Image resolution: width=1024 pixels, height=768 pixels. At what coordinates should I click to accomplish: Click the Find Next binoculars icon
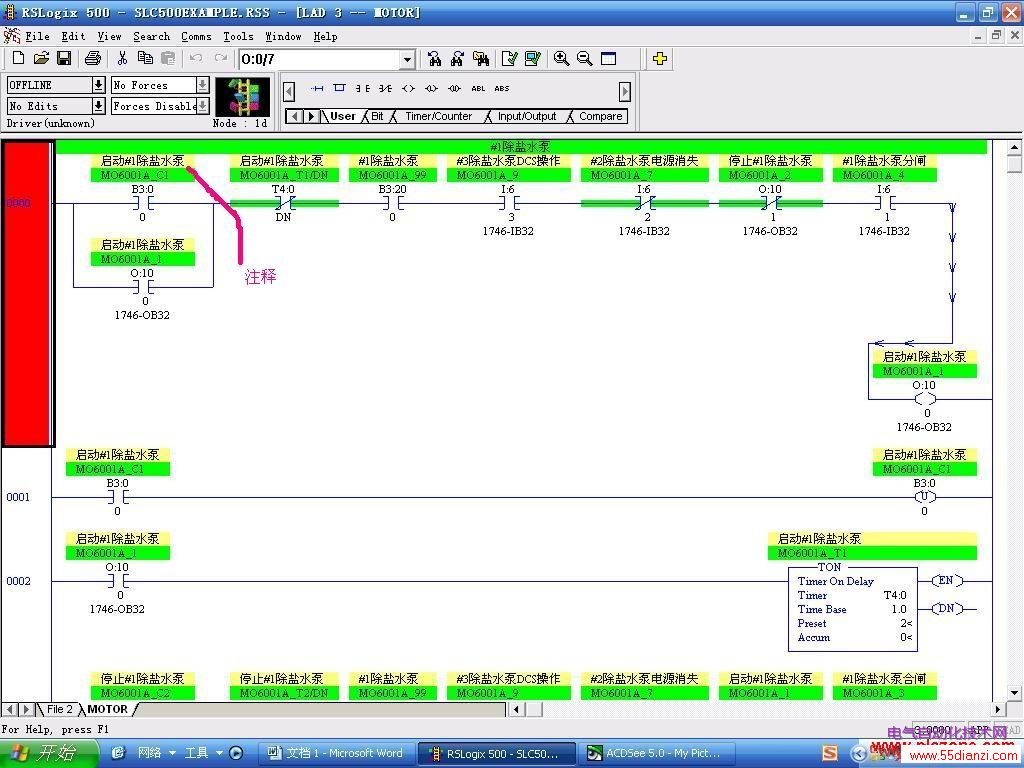tap(457, 59)
